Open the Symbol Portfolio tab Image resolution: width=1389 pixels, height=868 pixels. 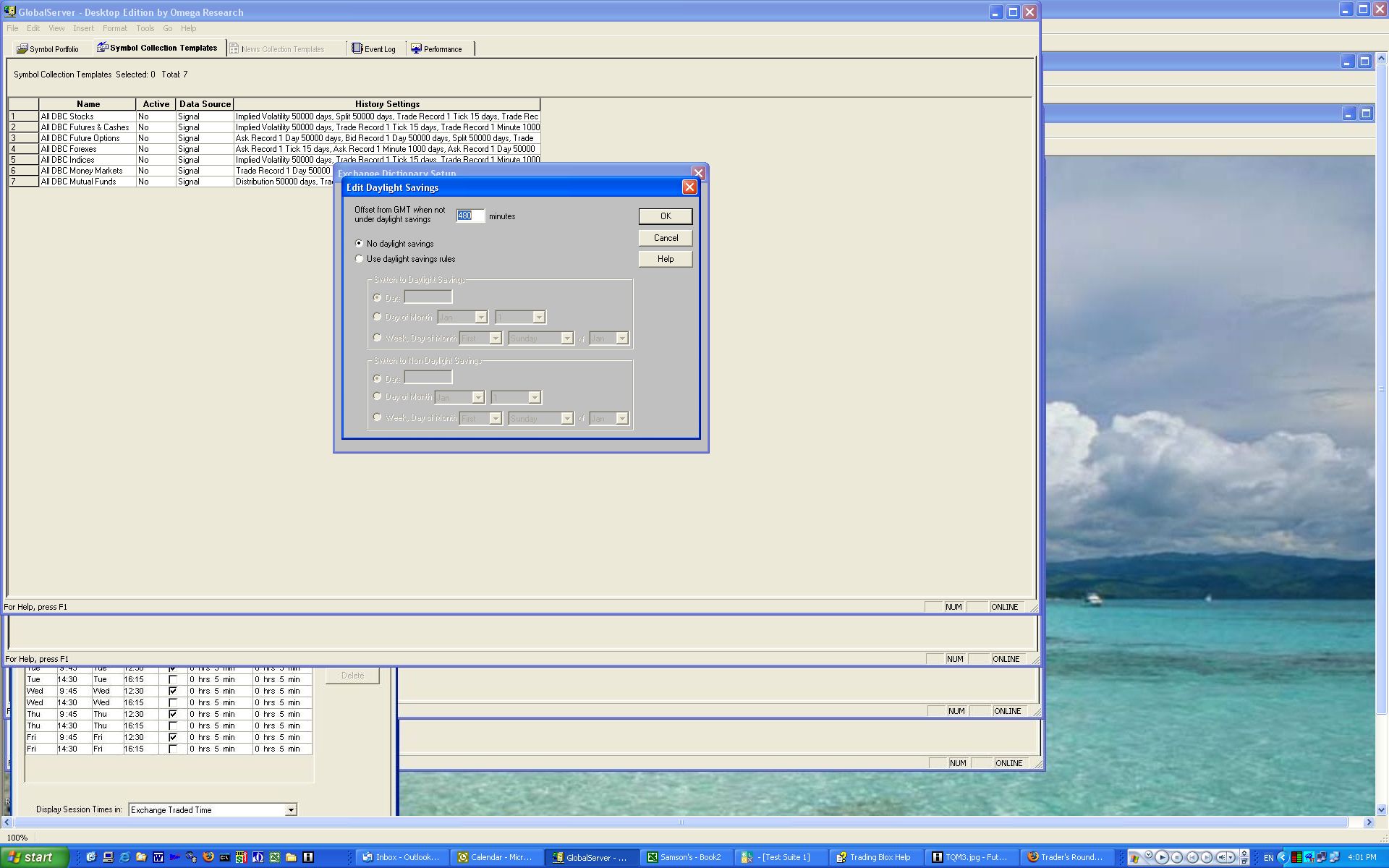tap(48, 49)
